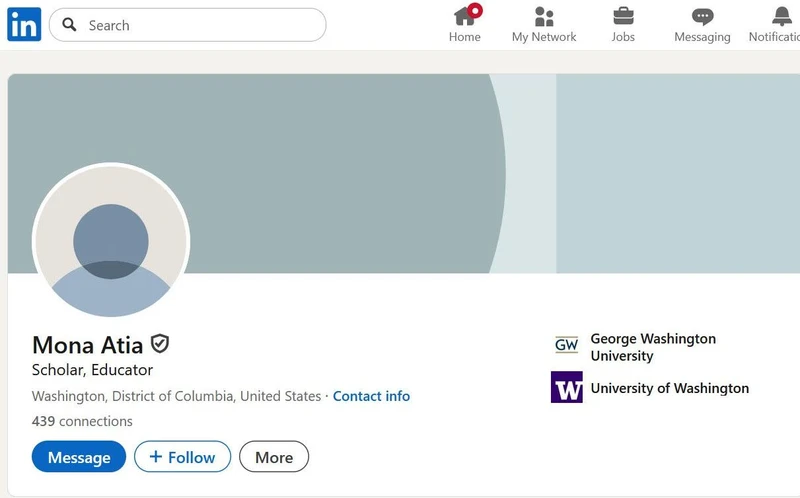
Task: Open the Notifications bell icon
Action: (782, 16)
